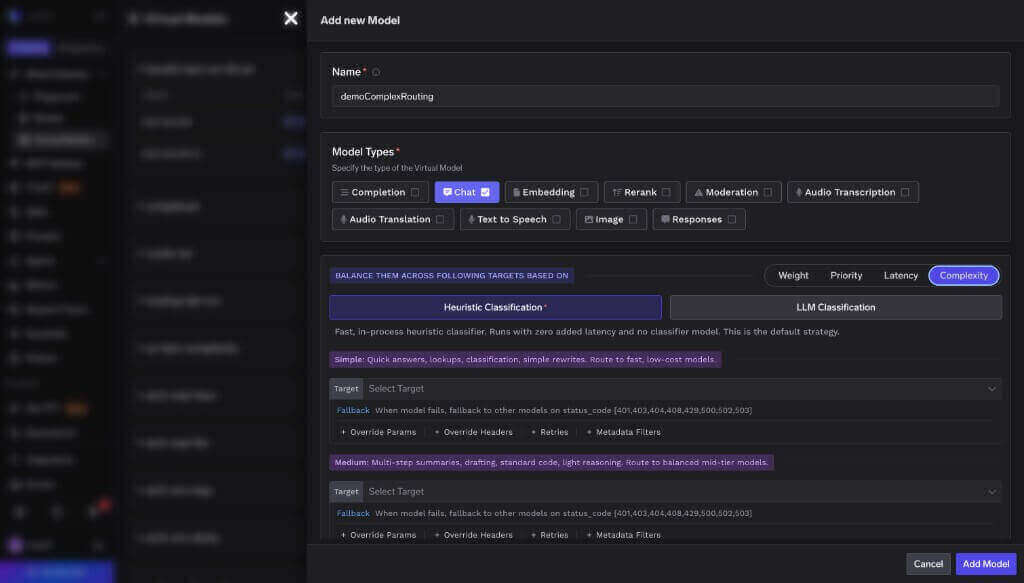Click the Simple tier description label
Viewport: 1024px width, 583px height.
pos(525,359)
